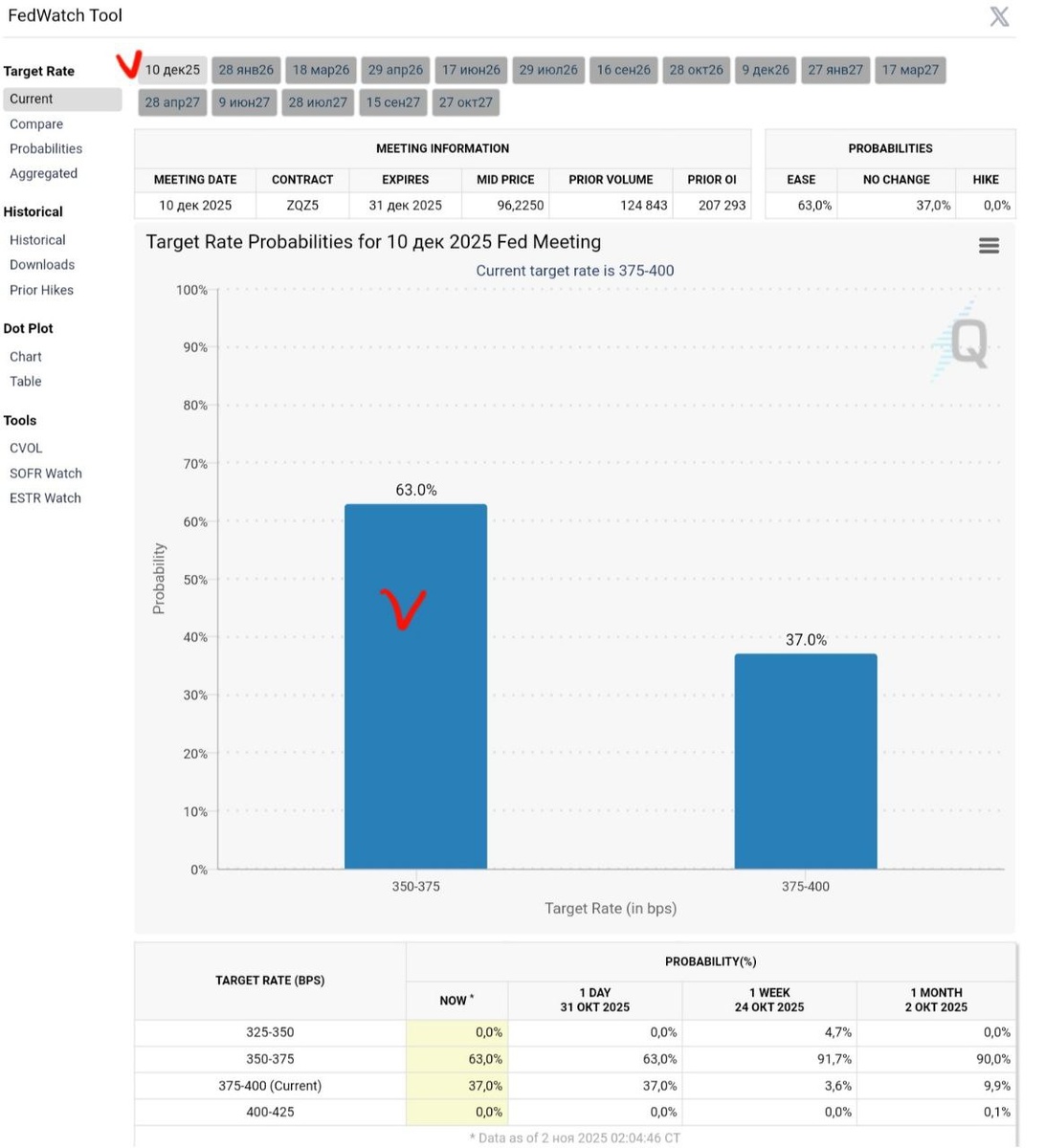This screenshot has width=1045, height=1148.
Task: Switch to the 9 дек26 meeting tab
Action: point(766,70)
